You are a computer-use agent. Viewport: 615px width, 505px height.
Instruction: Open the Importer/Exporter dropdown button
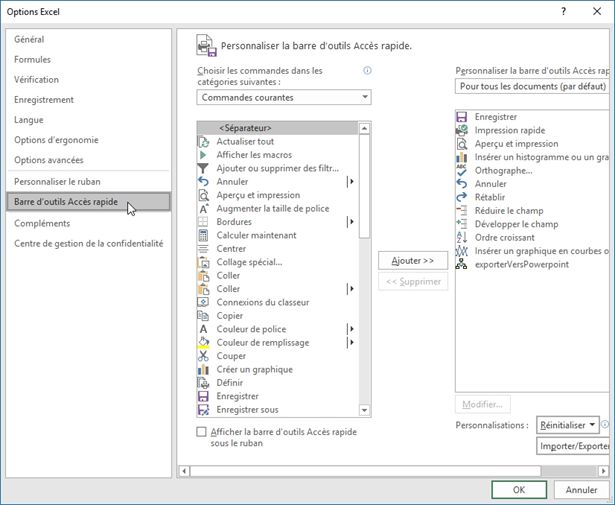[x=573, y=446]
